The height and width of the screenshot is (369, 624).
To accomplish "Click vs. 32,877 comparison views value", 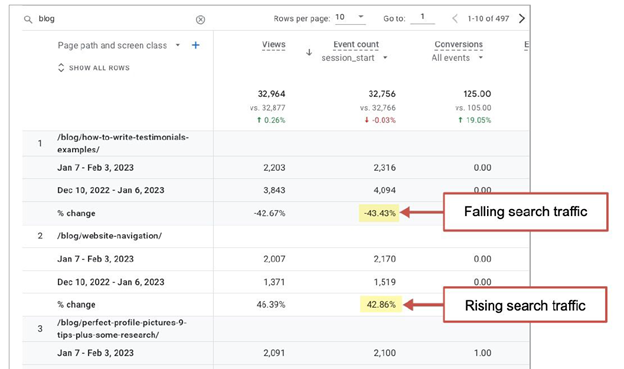I will [x=267, y=108].
